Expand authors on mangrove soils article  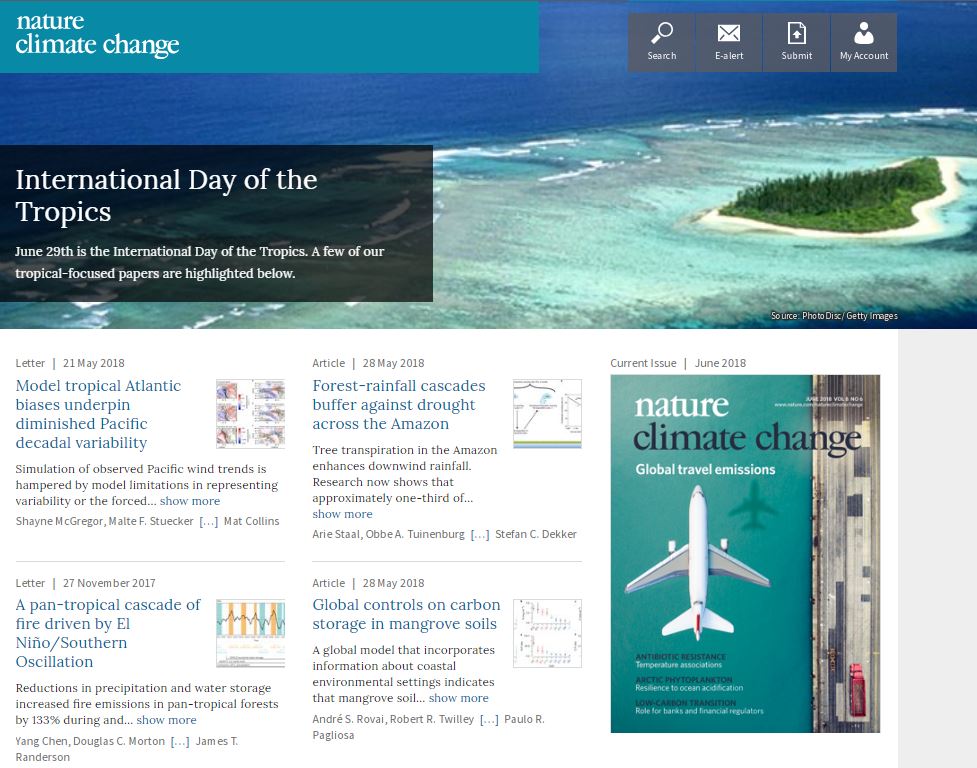click(488, 718)
